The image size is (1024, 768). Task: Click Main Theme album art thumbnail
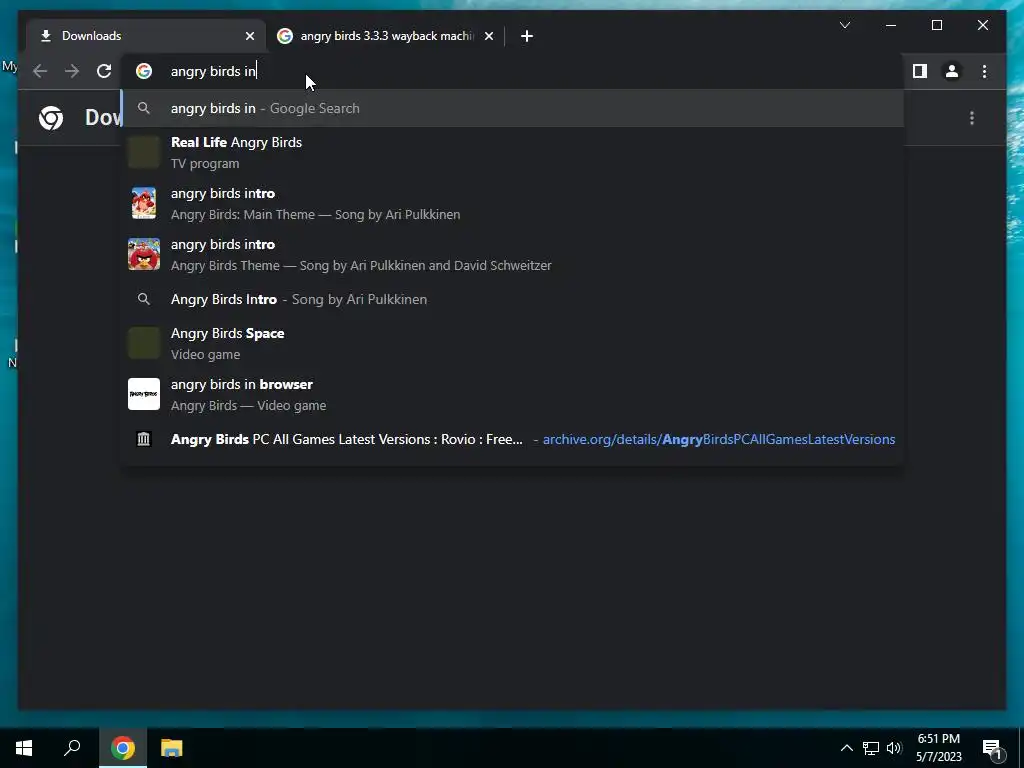point(144,203)
